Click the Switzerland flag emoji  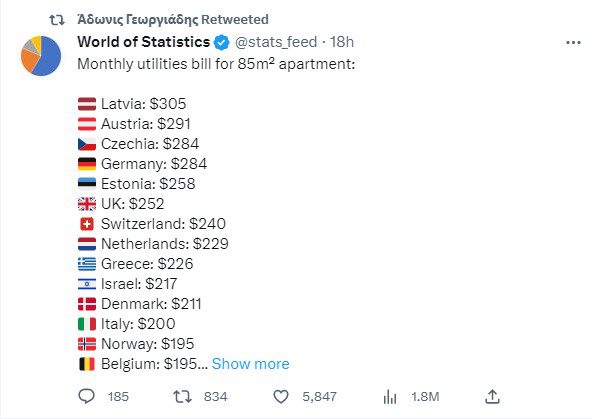click(87, 224)
